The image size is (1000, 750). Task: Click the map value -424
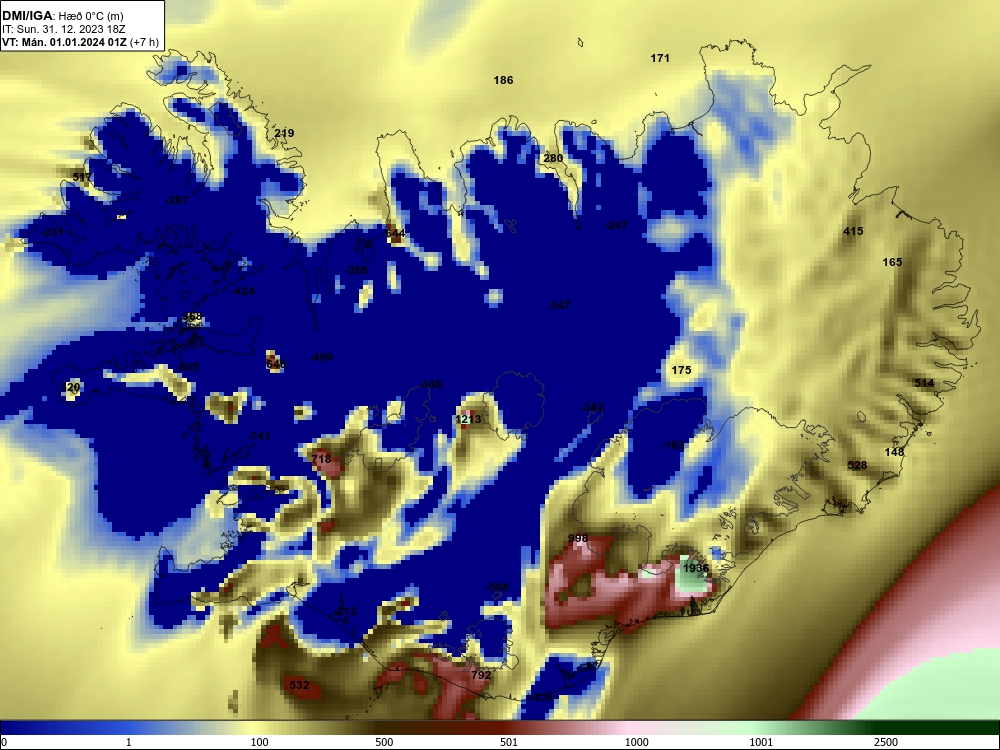[243, 291]
